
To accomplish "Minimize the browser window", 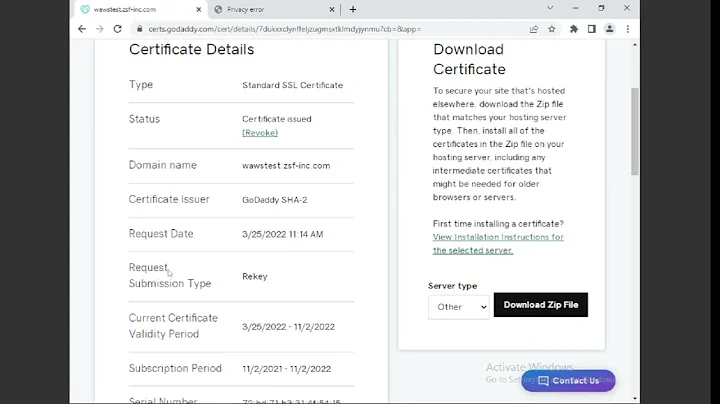I will (x=575, y=8).
